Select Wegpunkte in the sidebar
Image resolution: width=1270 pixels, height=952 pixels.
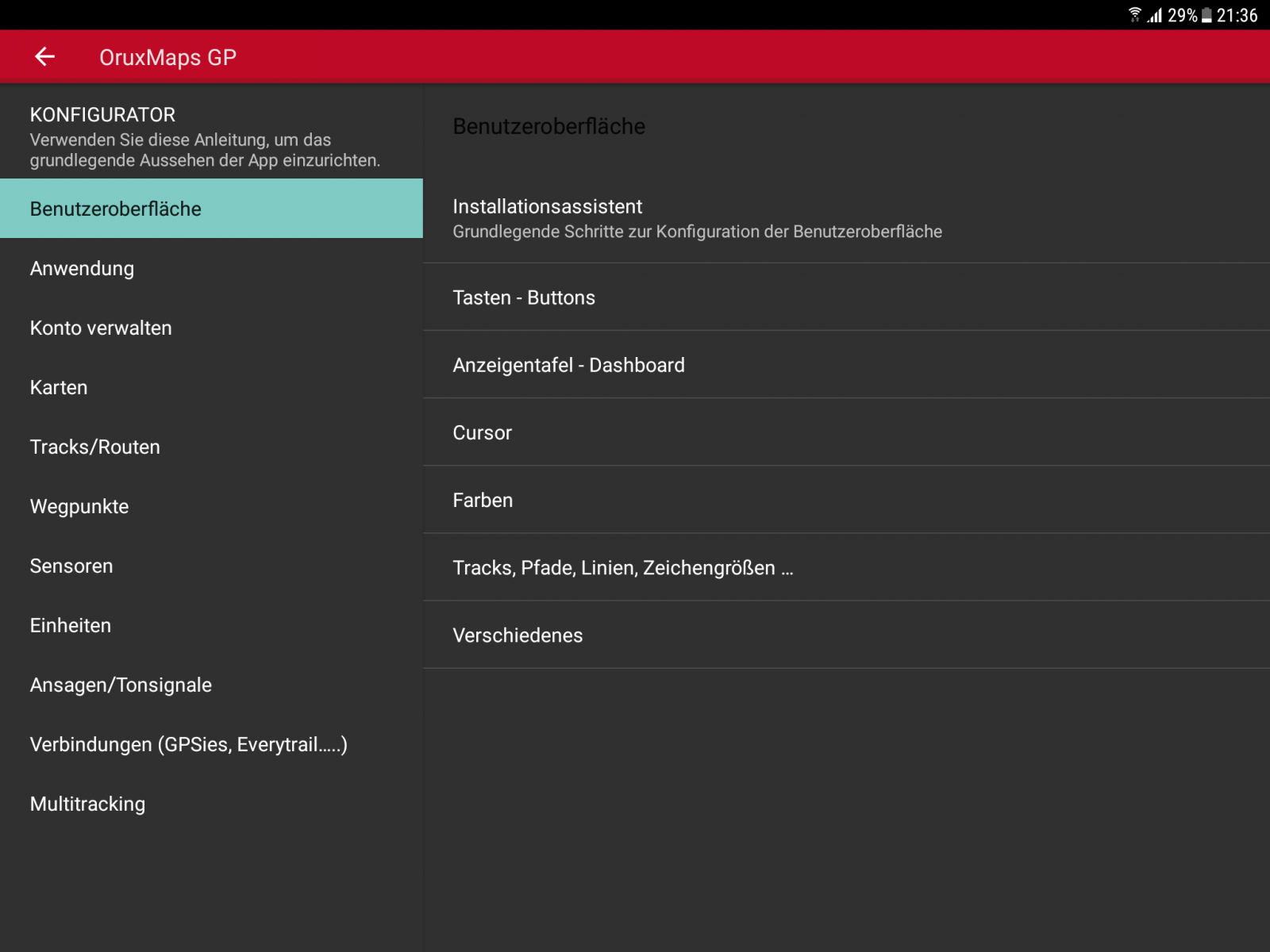(211, 506)
